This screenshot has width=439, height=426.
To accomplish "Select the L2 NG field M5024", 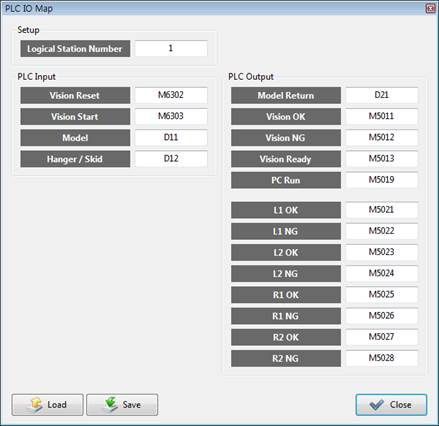I will click(x=382, y=273).
